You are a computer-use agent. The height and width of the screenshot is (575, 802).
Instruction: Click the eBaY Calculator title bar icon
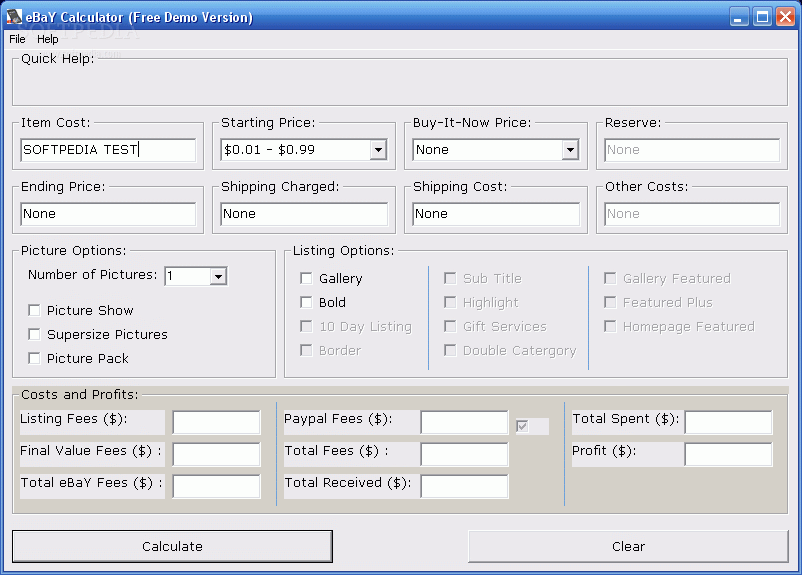[14, 17]
